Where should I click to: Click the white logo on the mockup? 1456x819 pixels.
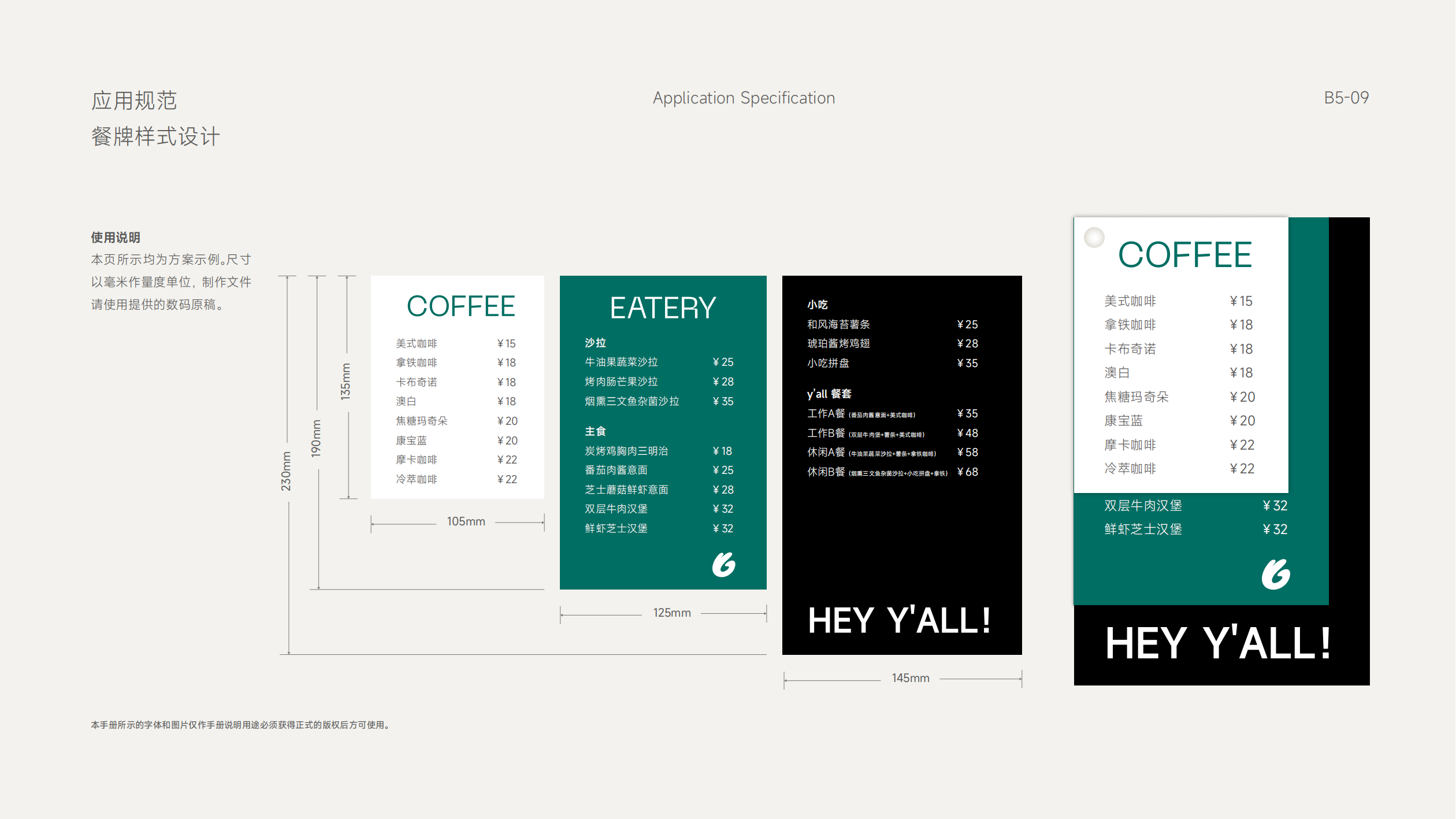tap(1276, 574)
